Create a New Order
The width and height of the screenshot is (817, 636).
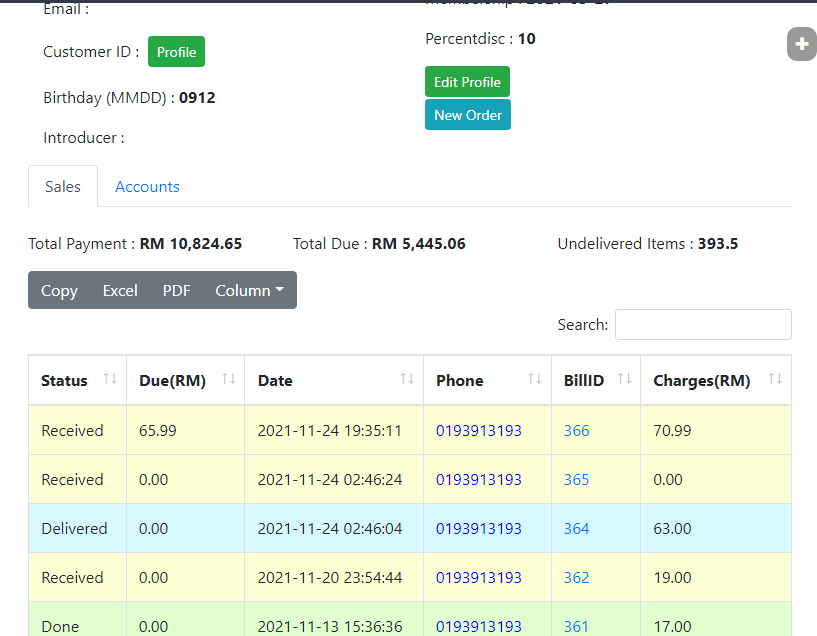click(x=467, y=115)
